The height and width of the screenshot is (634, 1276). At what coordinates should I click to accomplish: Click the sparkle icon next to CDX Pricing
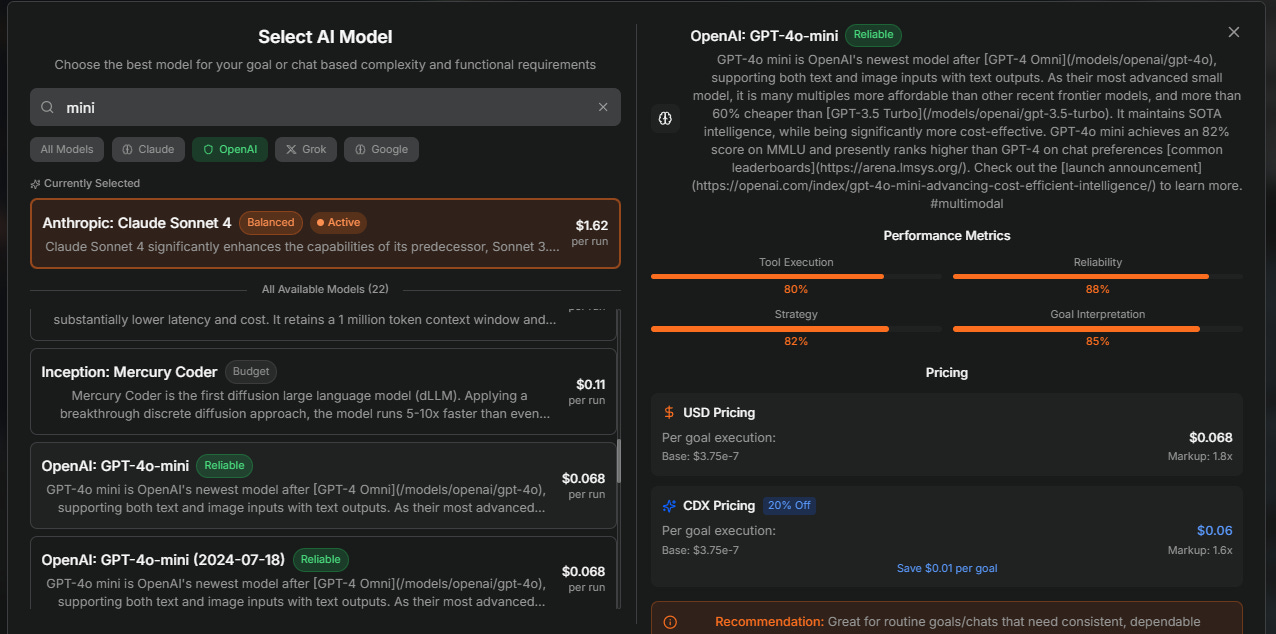[669, 506]
